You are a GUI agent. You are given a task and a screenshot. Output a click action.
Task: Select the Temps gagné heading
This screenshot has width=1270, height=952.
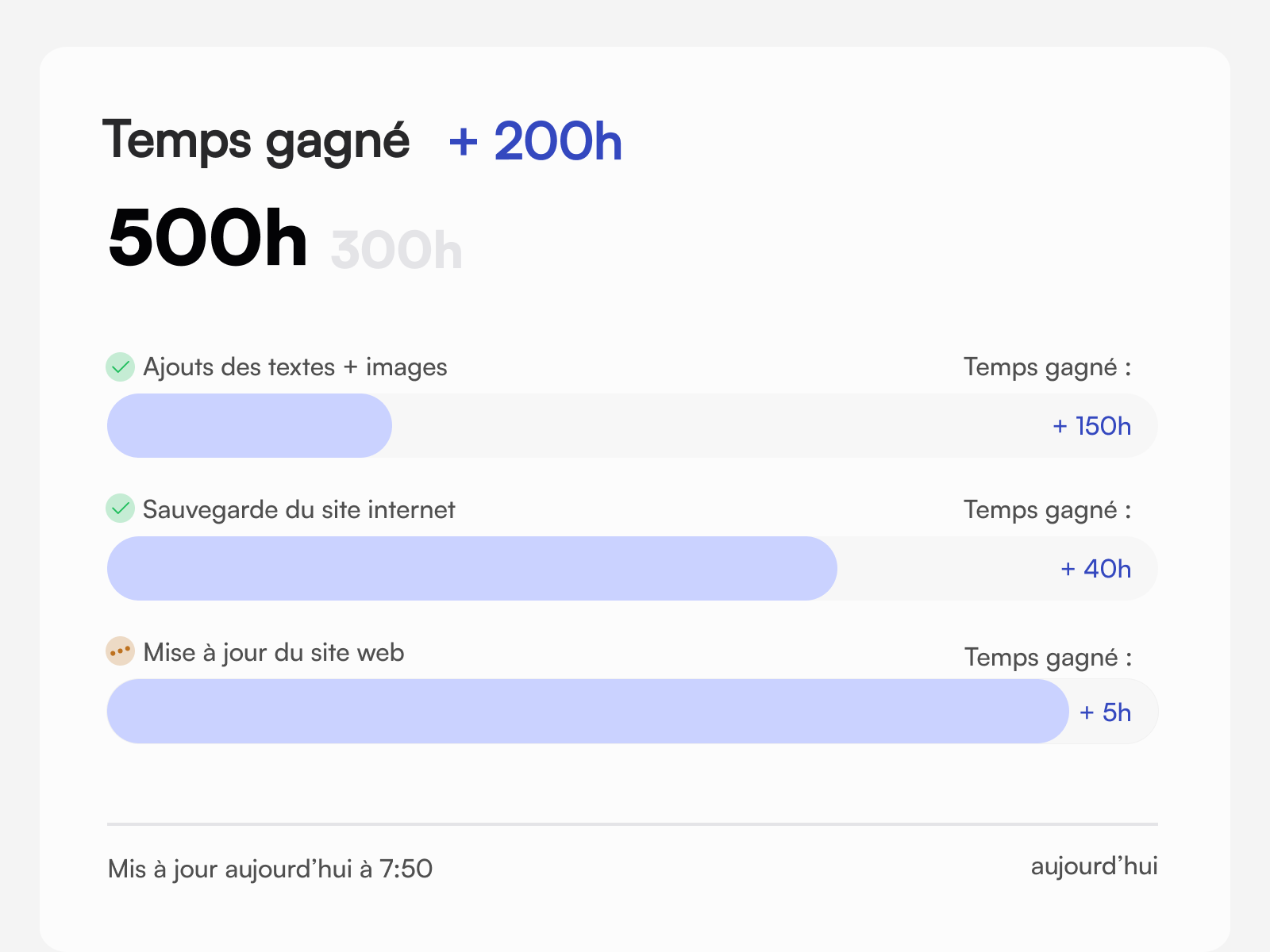click(x=258, y=140)
